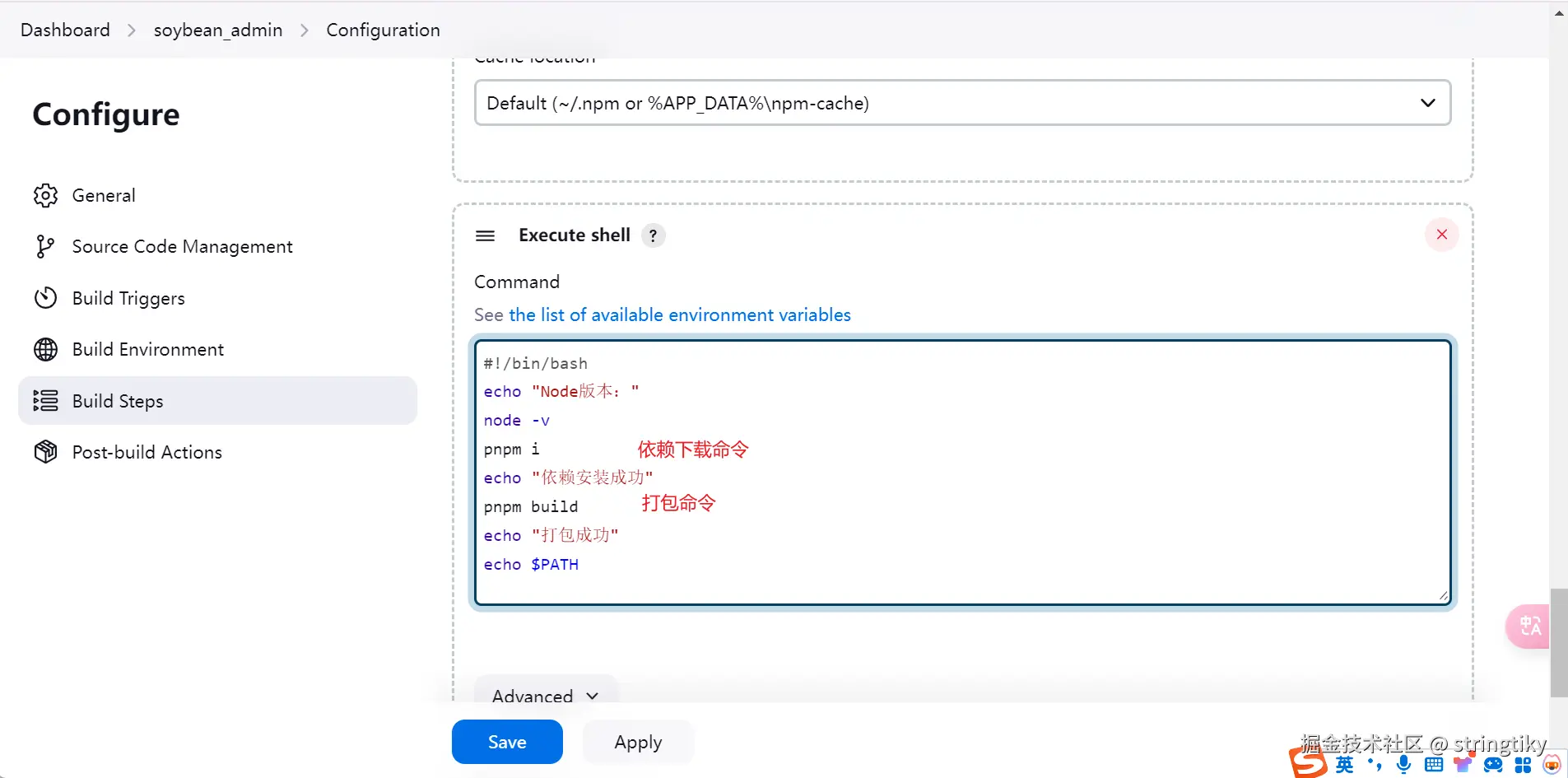
Task: Click the "pnpm i" command line
Action: (512, 450)
